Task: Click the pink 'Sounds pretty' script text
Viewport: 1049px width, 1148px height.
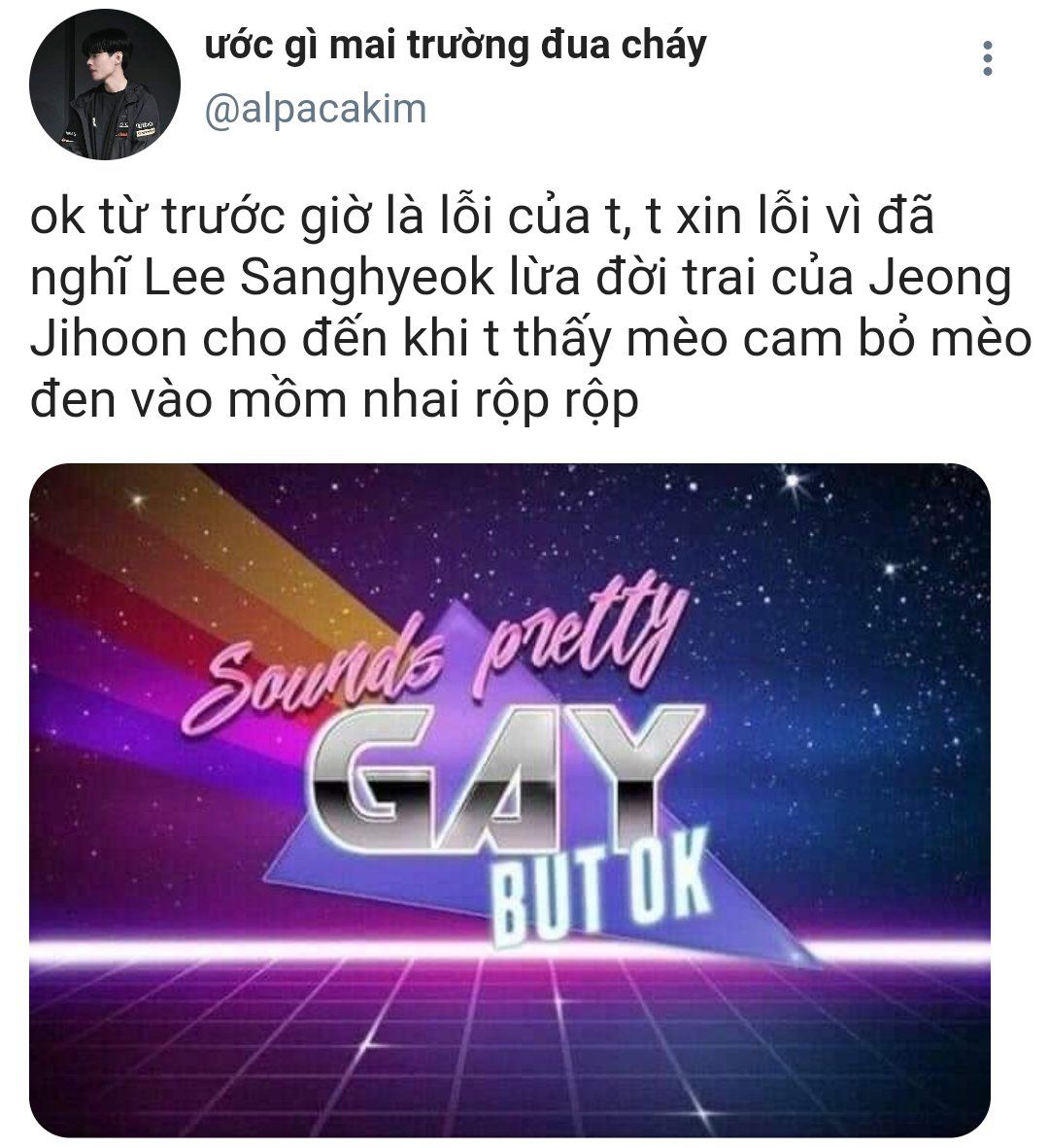Action: (x=435, y=656)
